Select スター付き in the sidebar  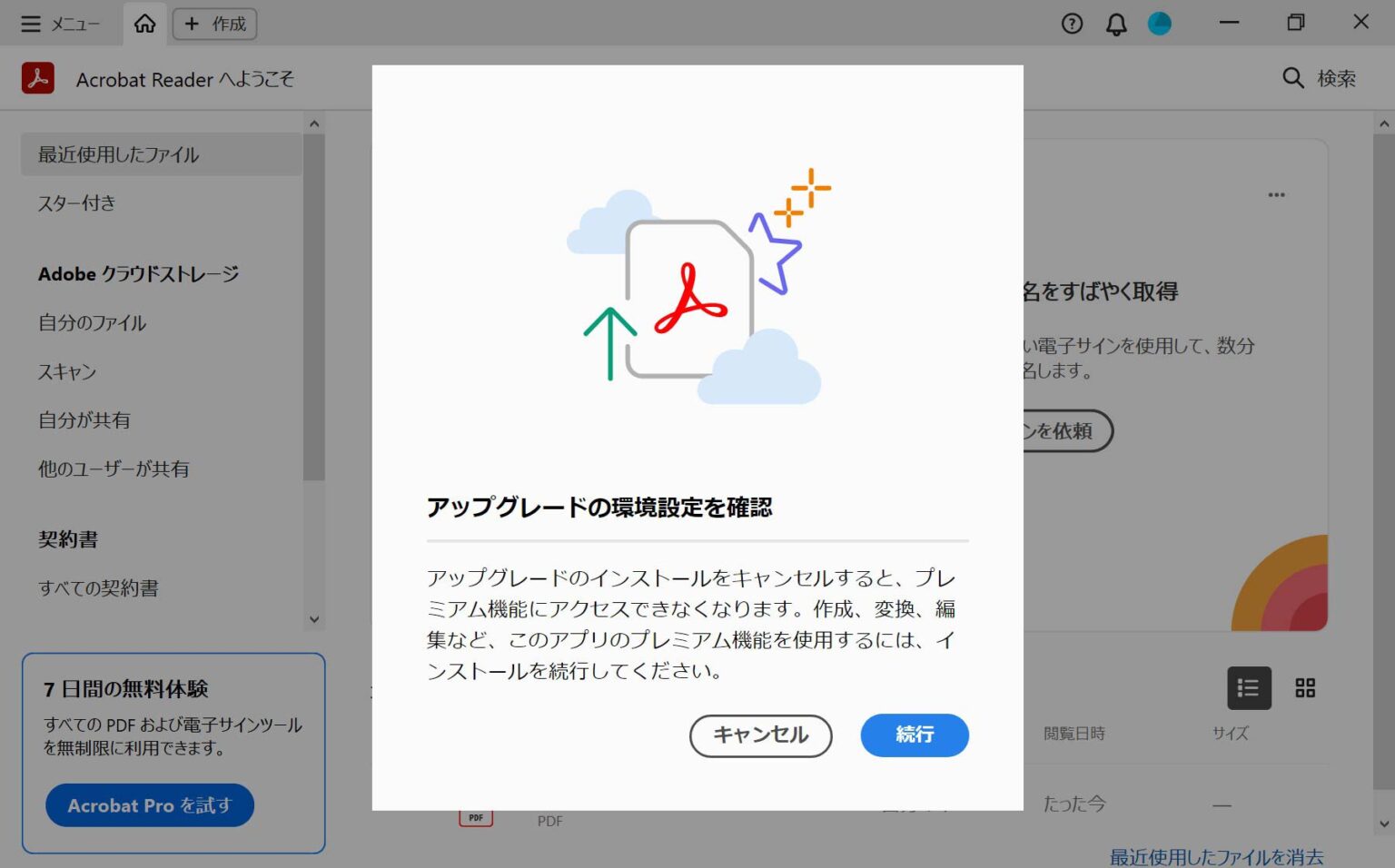76,202
